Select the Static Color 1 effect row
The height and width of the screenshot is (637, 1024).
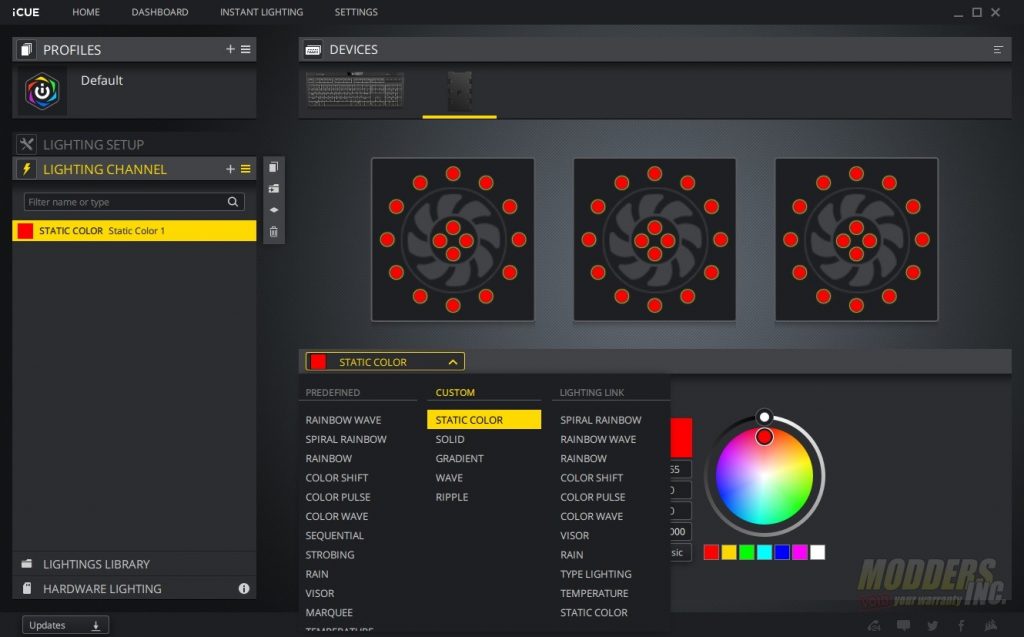(134, 231)
